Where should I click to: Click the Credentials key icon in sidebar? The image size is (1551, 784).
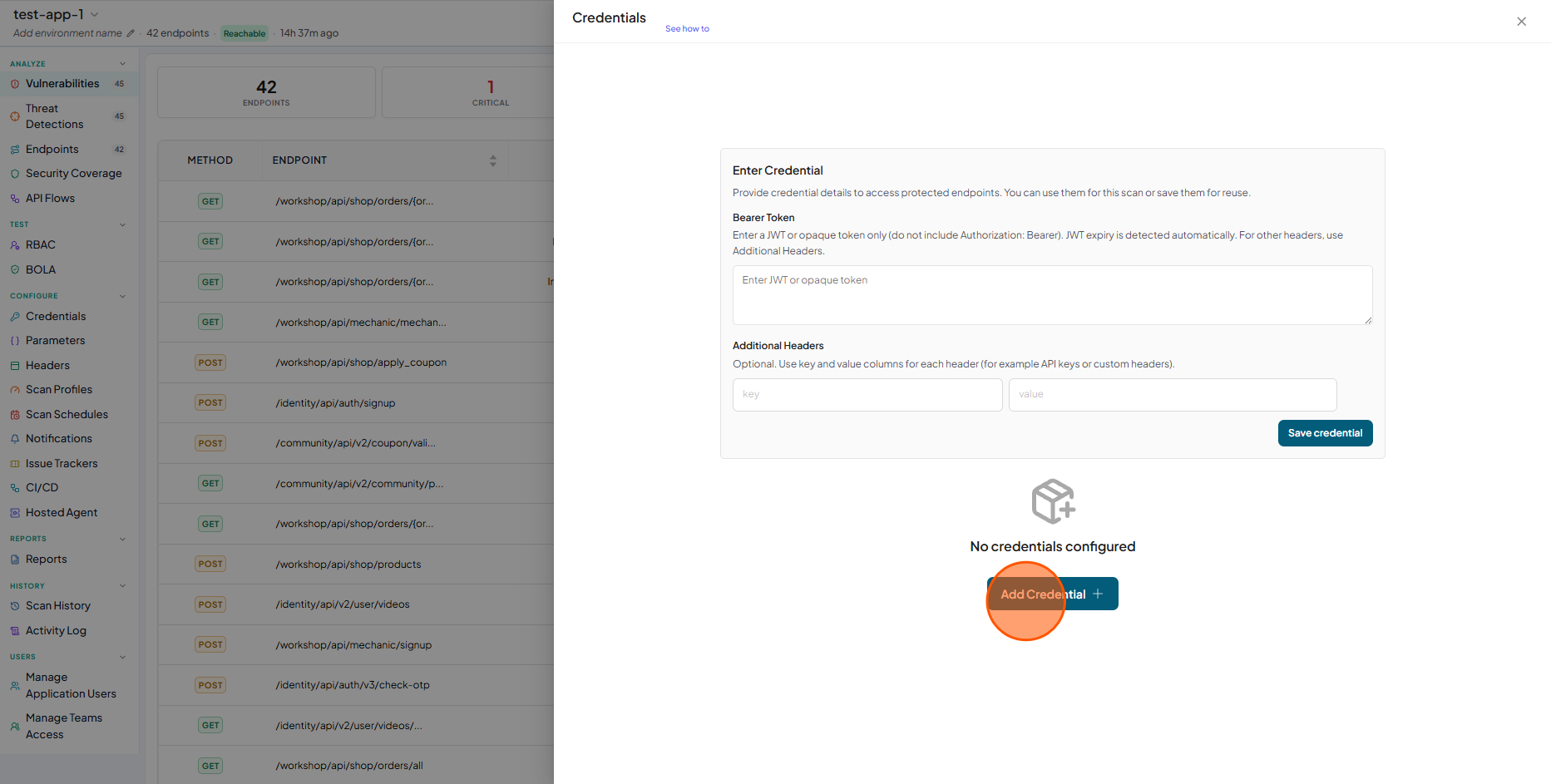point(15,317)
